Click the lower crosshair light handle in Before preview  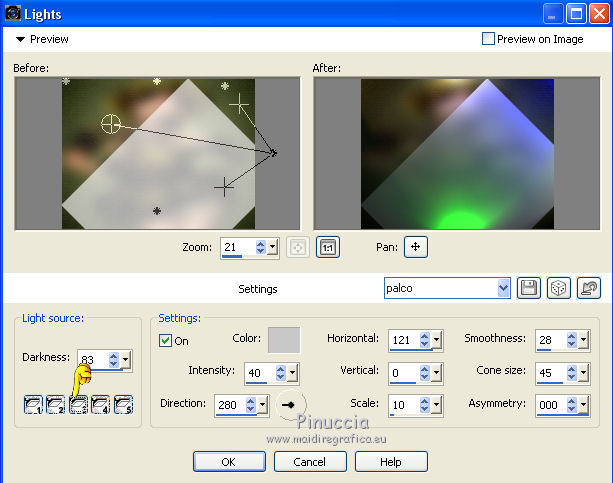[224, 187]
